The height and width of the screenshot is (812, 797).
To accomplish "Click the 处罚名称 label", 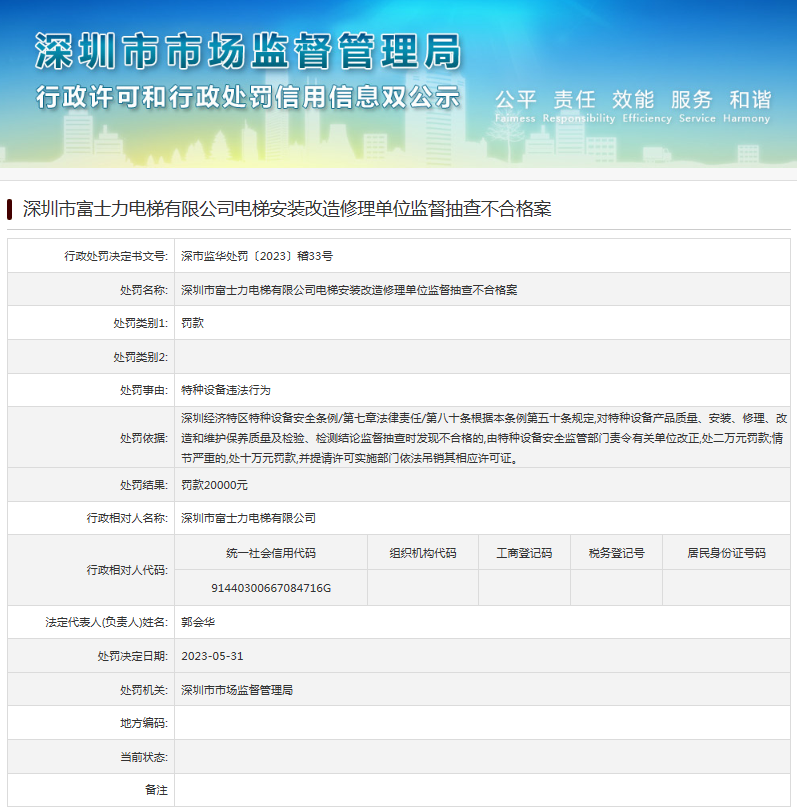I will point(144,290).
